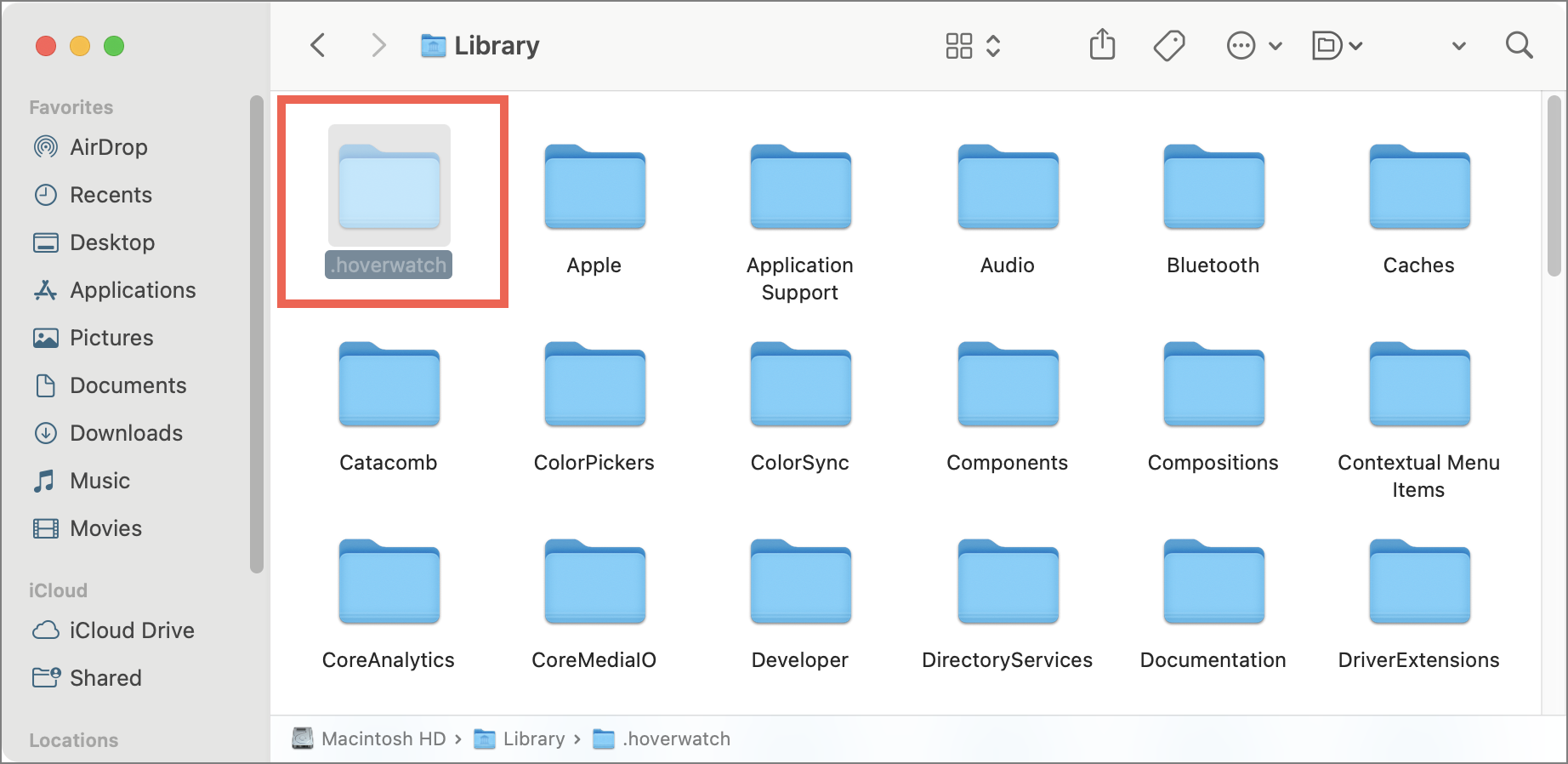
Task: Select the Components folder
Action: (x=1008, y=407)
